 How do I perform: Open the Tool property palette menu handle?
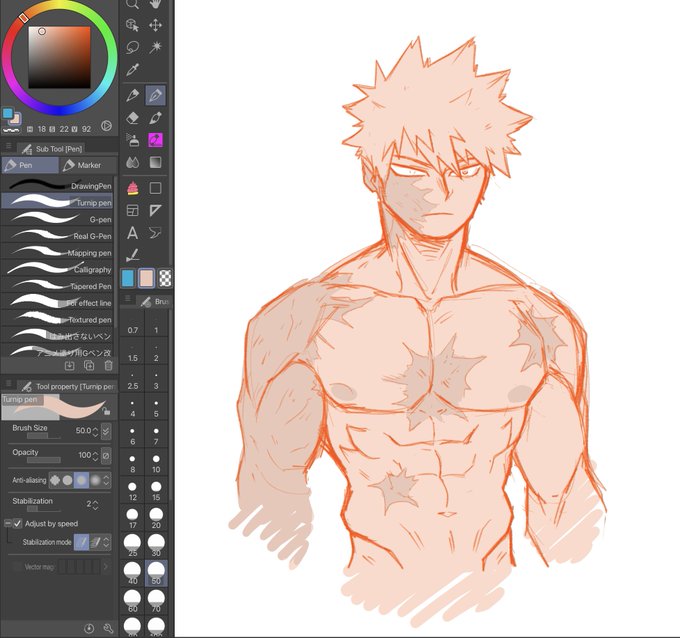point(8,384)
